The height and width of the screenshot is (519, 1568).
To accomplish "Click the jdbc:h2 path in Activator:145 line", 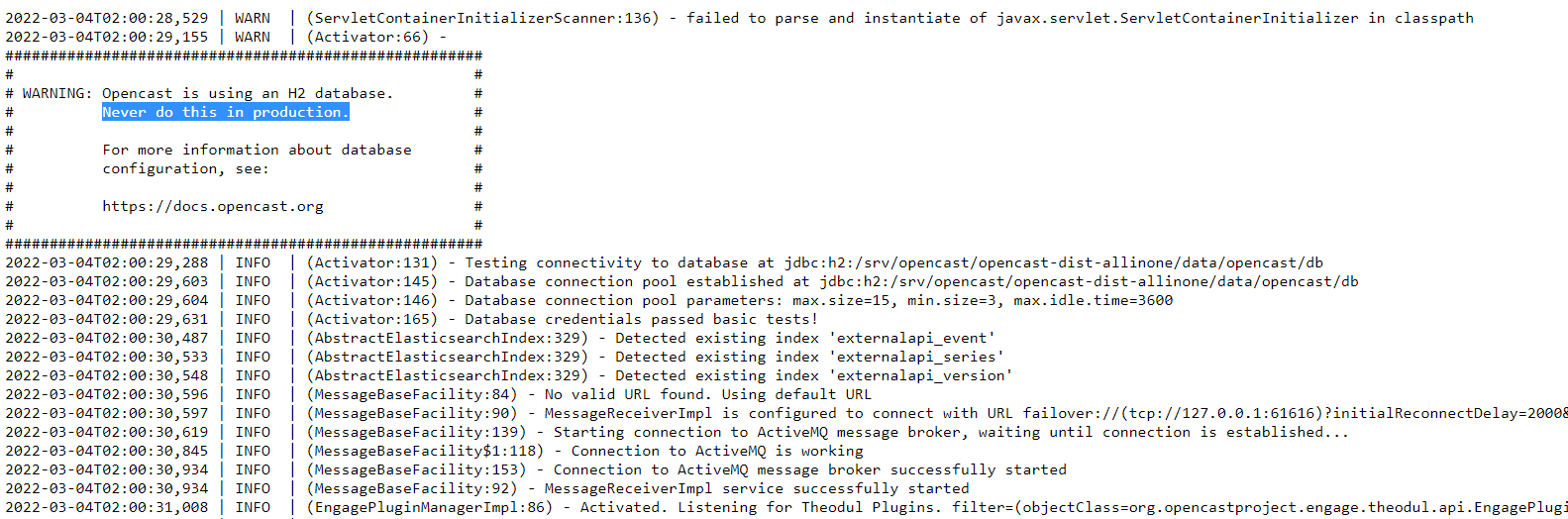I will click(1089, 281).
